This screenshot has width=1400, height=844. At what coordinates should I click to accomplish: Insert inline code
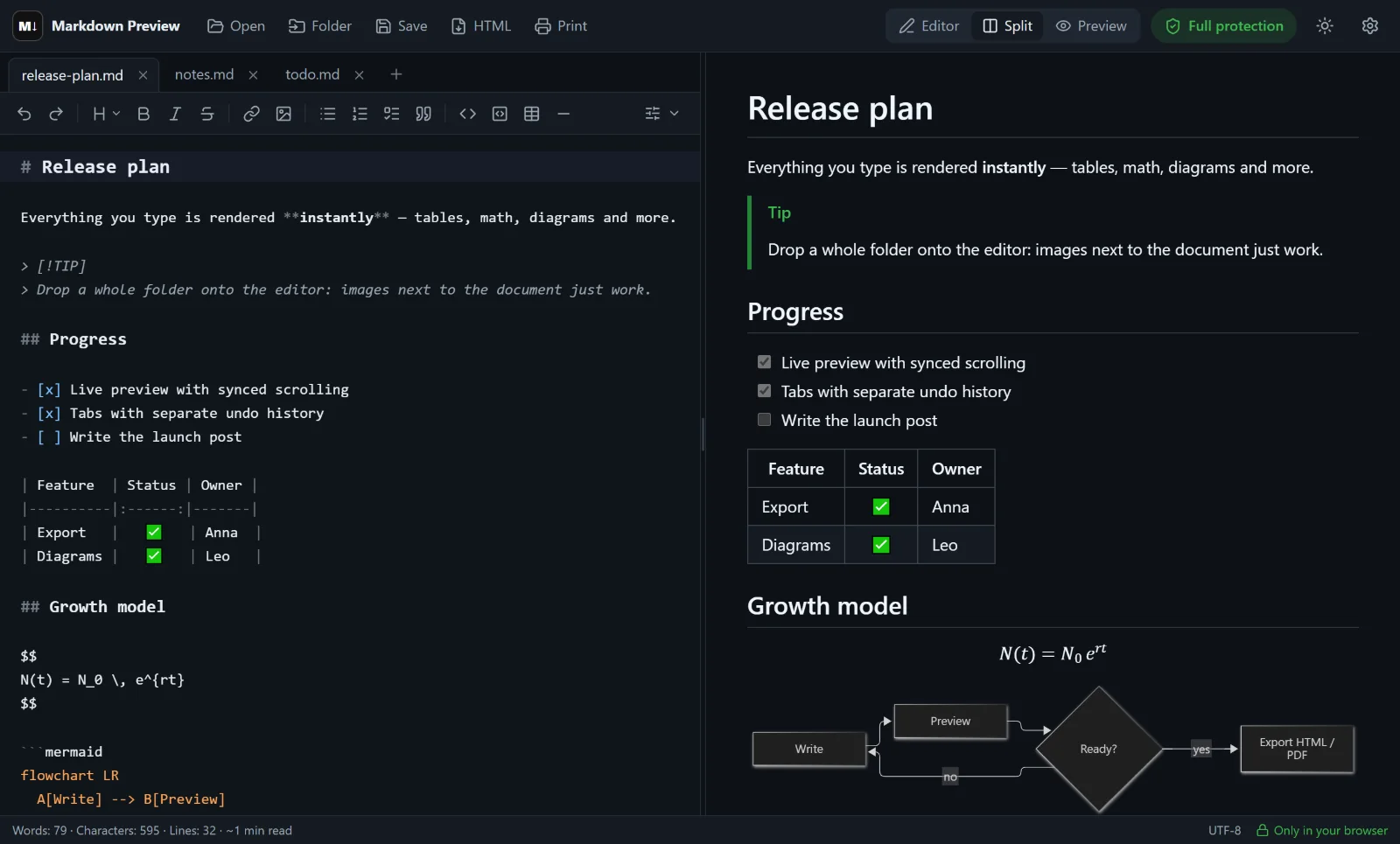[467, 114]
